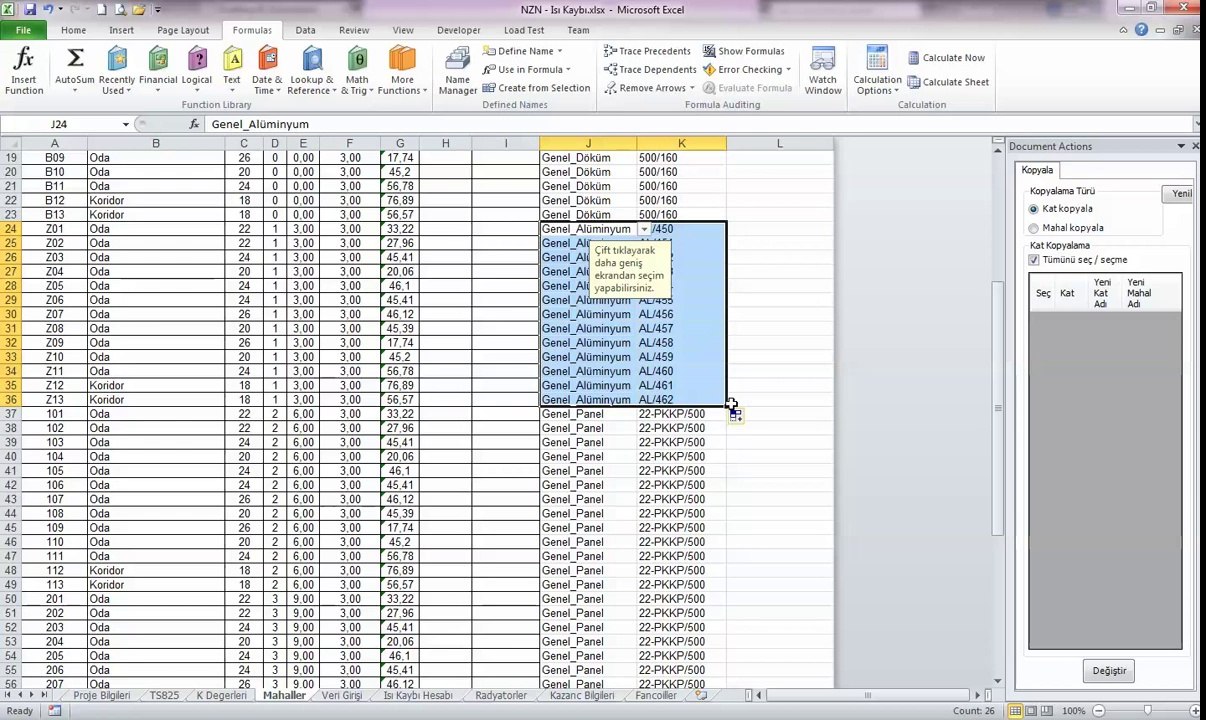
Task: Open the dropdown arrow in cell J24
Action: point(644,229)
